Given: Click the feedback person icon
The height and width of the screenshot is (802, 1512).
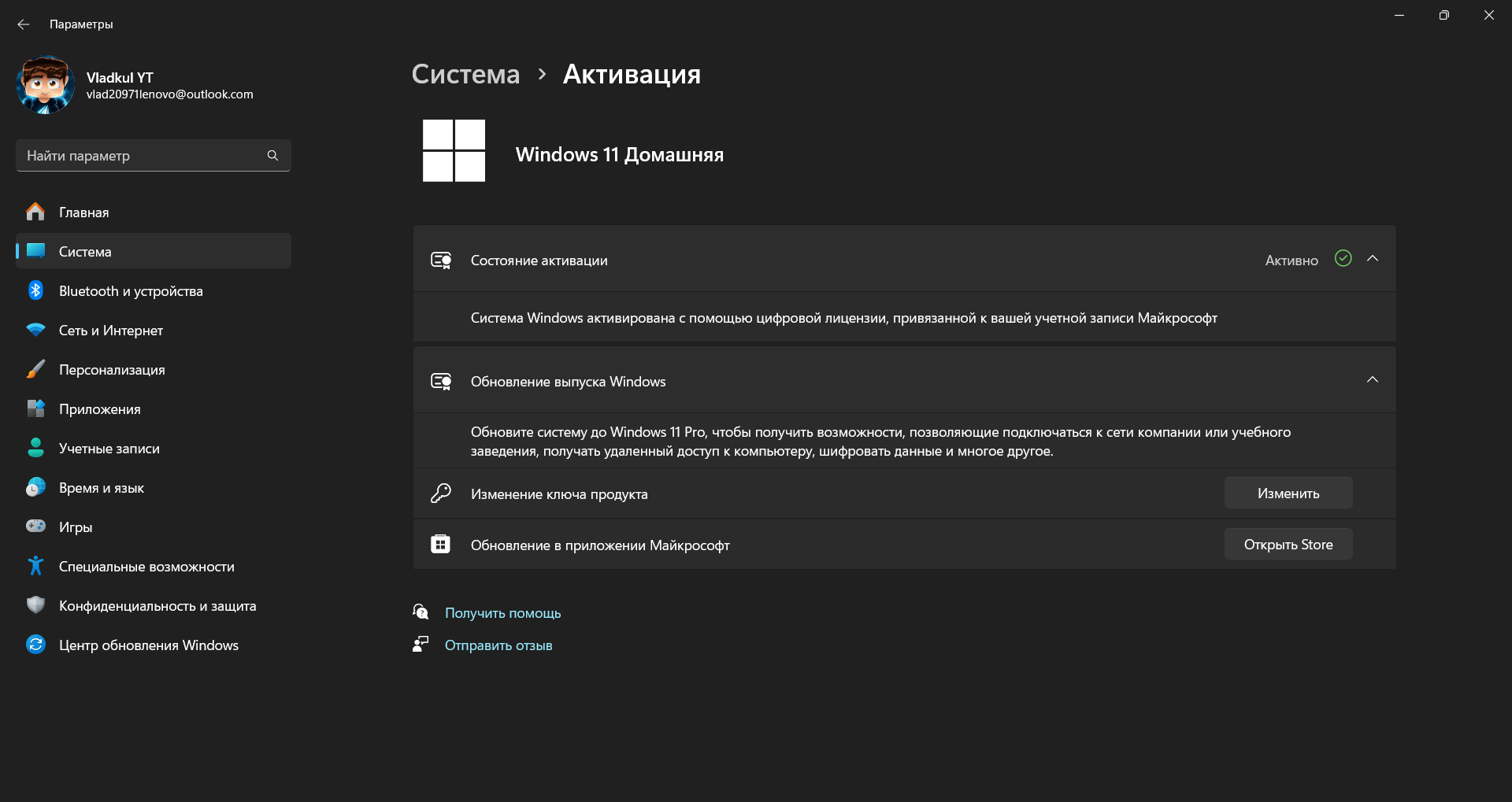Looking at the screenshot, I should coord(421,644).
